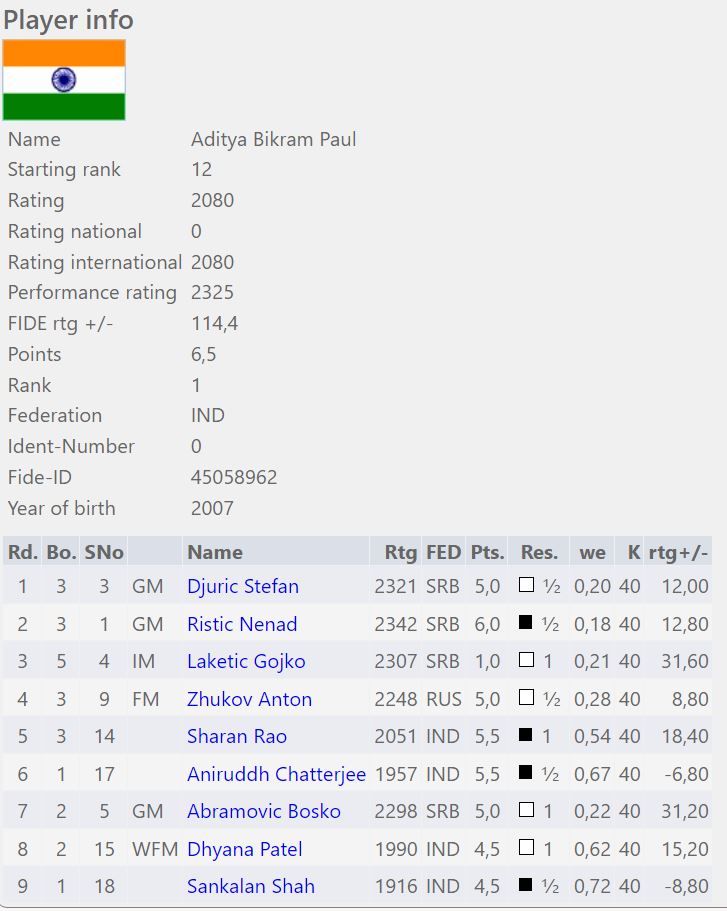Click white piece icon in round 1
The image size is (727, 911).
[x=526, y=586]
